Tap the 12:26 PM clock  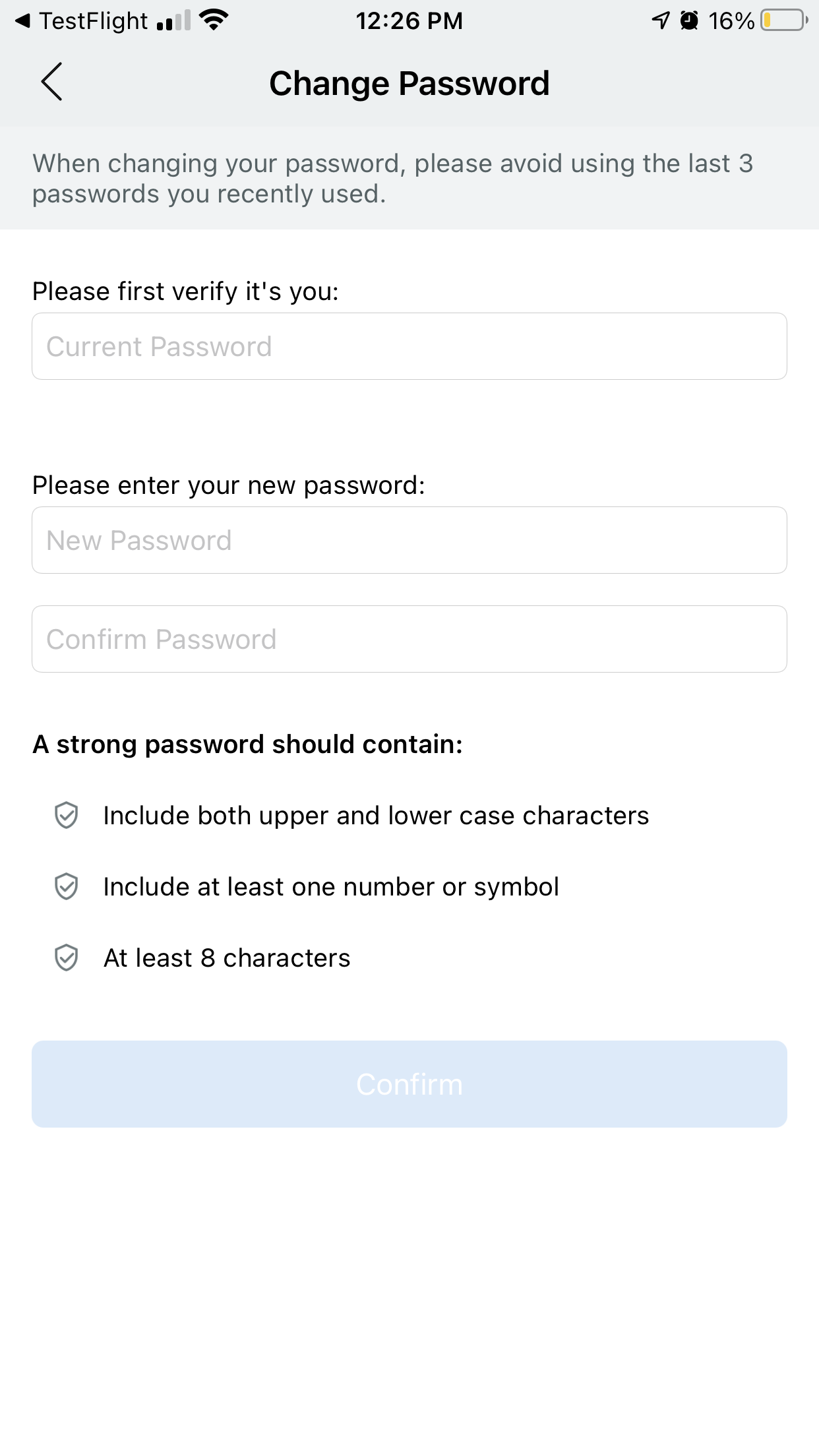409,21
